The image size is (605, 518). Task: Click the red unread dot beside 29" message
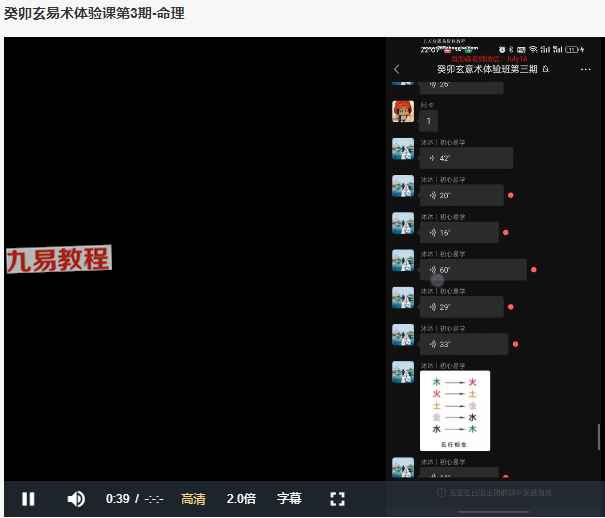(510, 307)
